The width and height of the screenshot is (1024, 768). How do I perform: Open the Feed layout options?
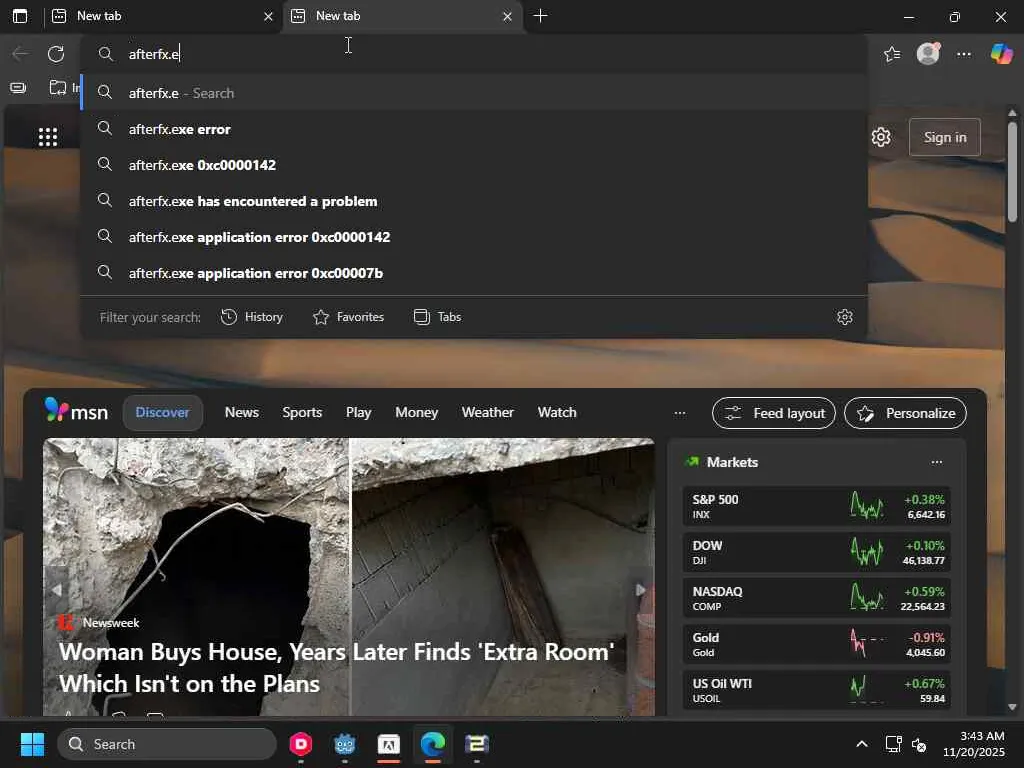coord(774,413)
